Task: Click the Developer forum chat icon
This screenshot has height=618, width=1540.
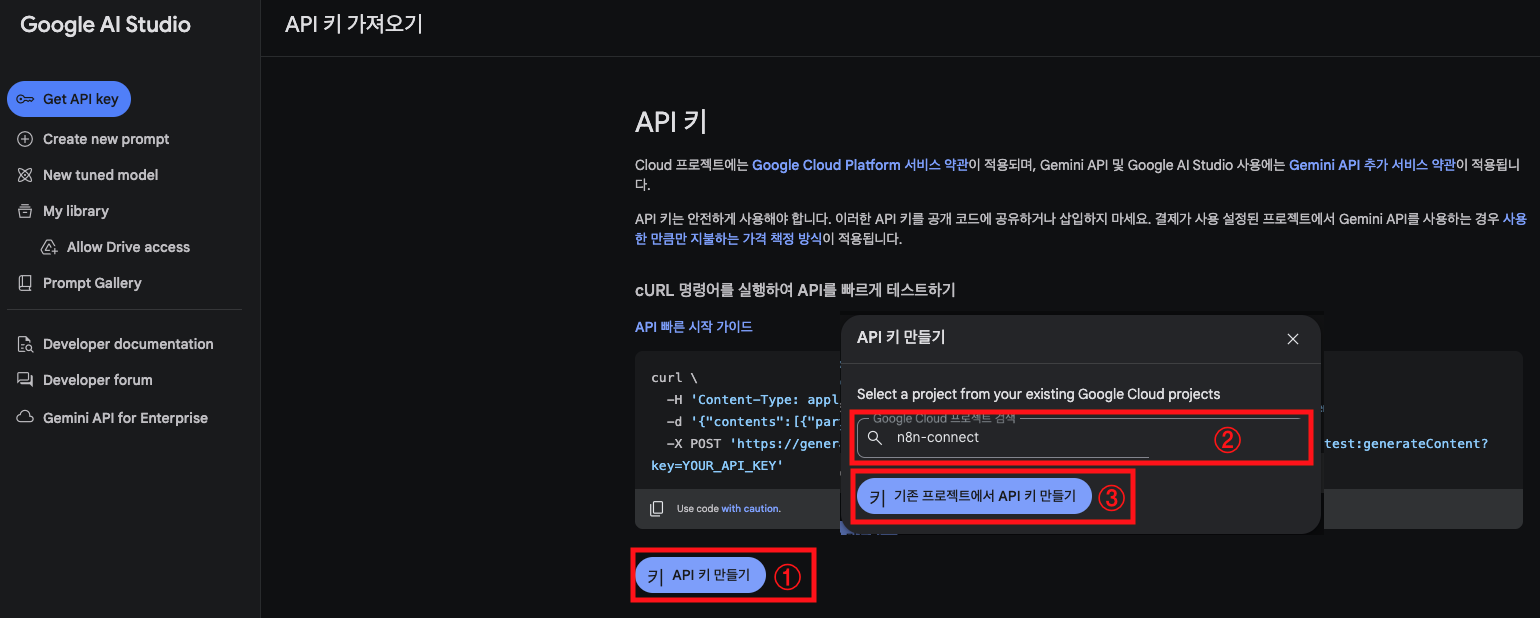Action: coord(25,380)
